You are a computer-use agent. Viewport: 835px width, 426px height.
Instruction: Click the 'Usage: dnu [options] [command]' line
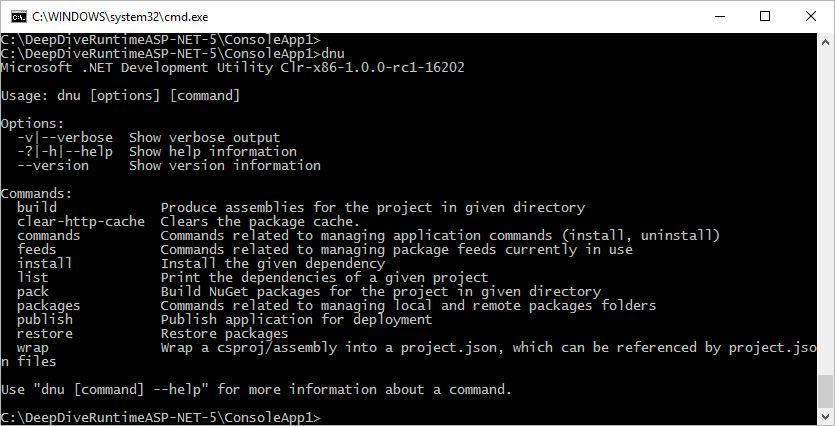[x=120, y=96]
